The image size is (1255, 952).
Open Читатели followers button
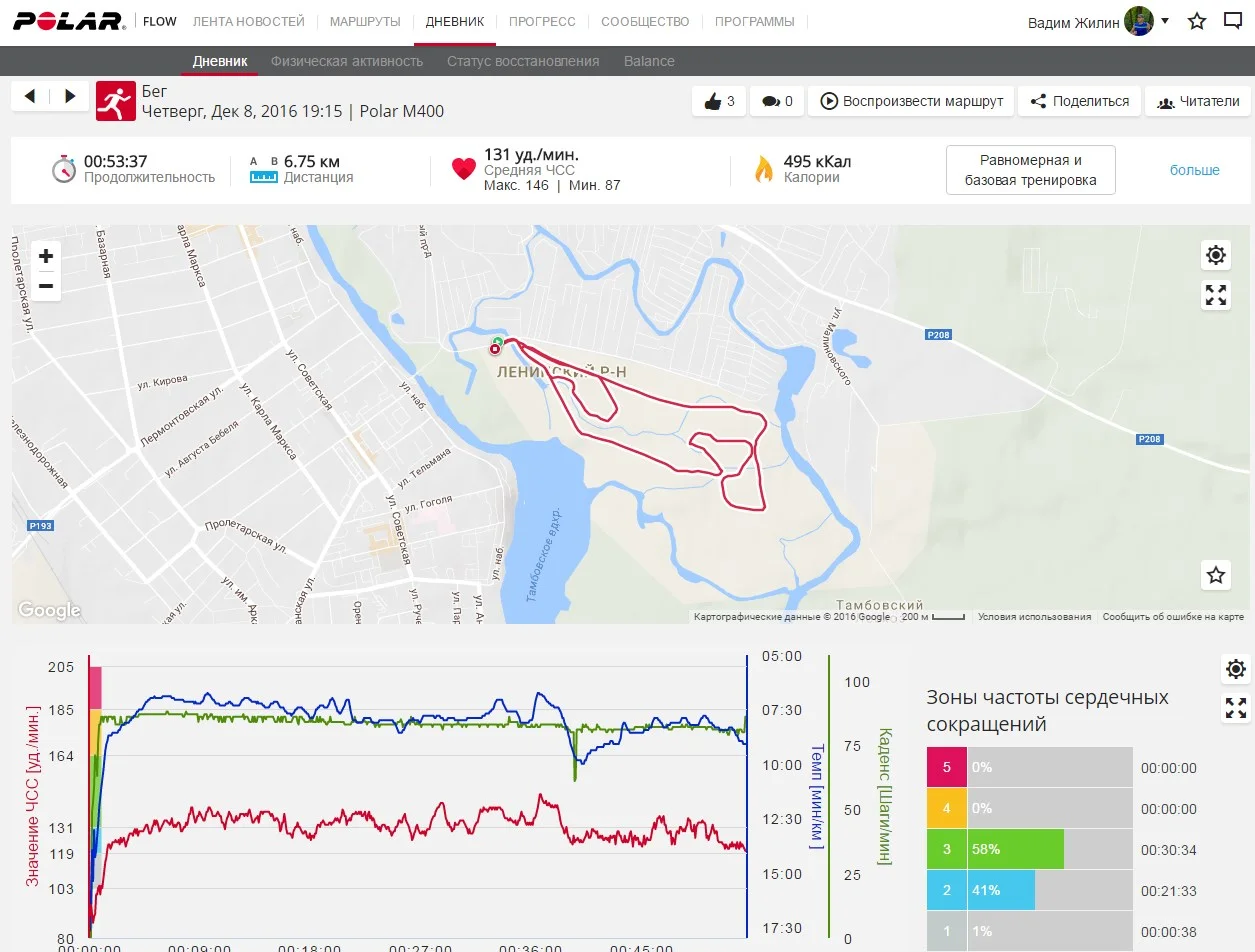(1198, 101)
